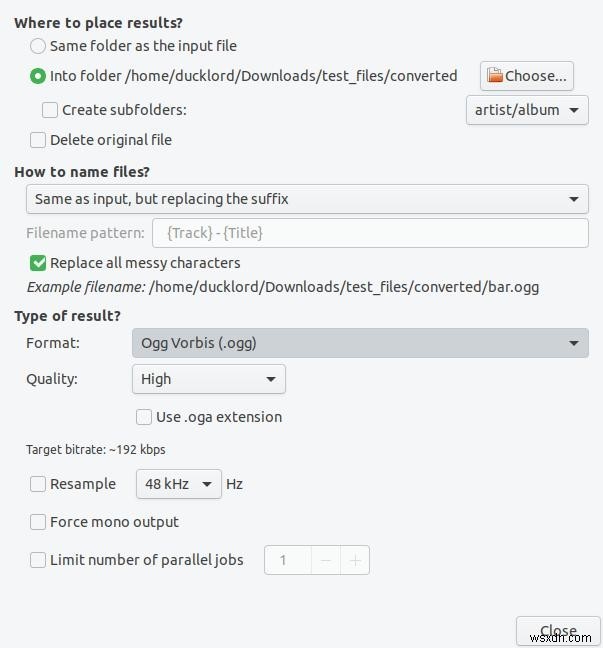603x648 pixels.
Task: Click the Choose... folder button
Action: (527, 76)
